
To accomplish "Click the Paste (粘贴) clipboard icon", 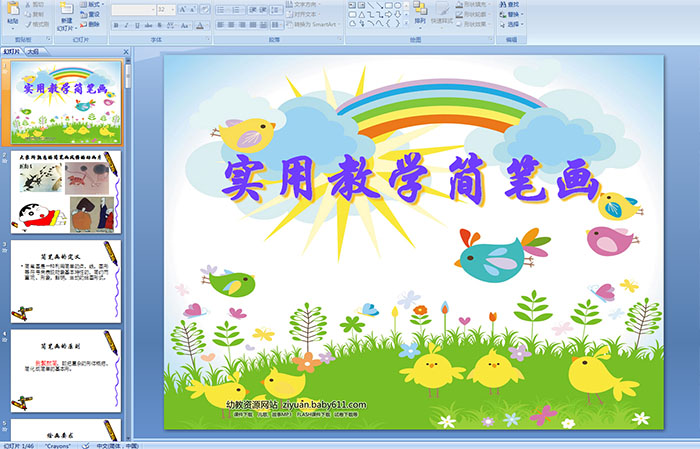I will tap(13, 10).
